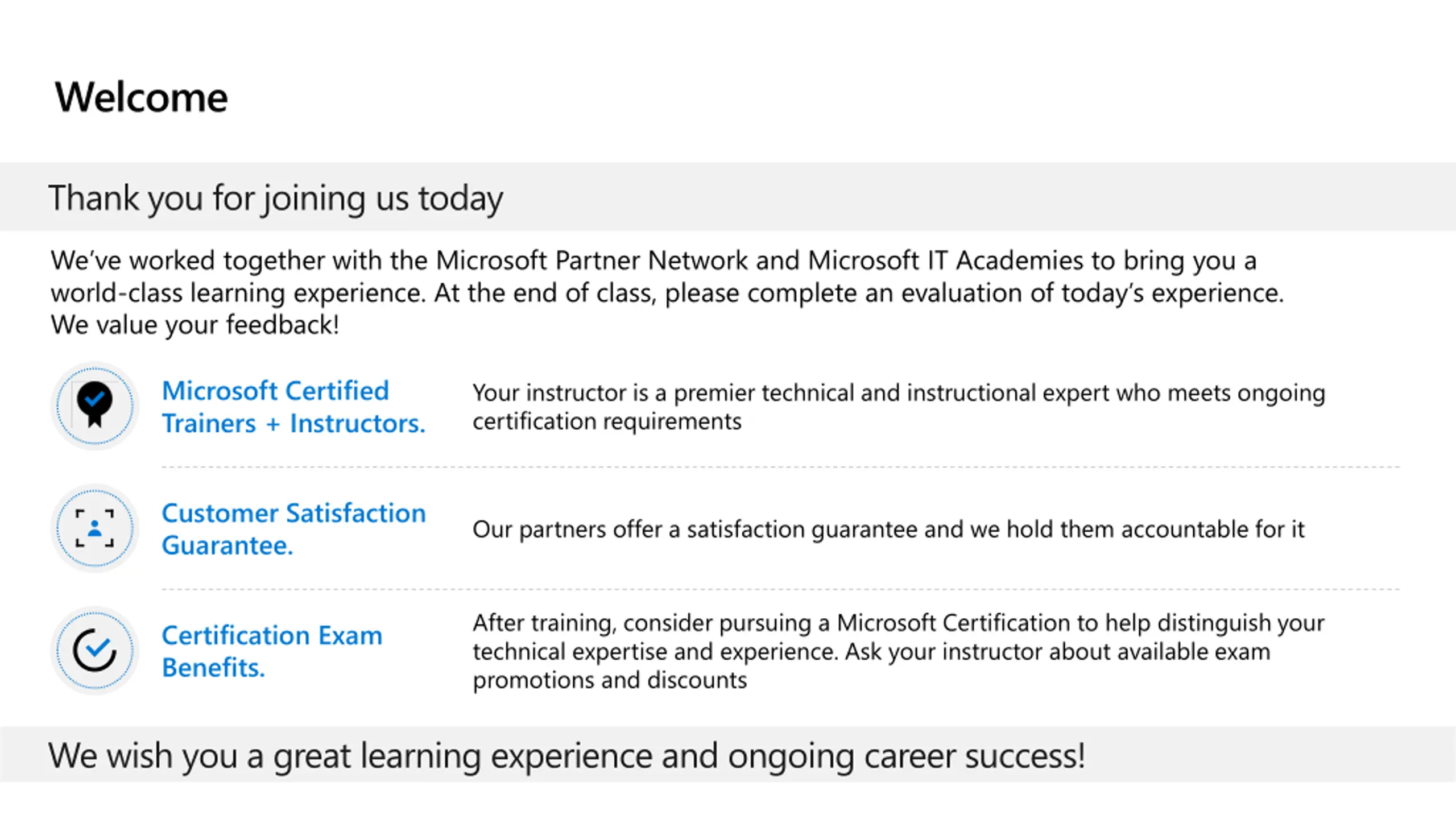
Task: Click the dashed divider below Customer Satisfaction Guarantee
Action: (x=780, y=590)
